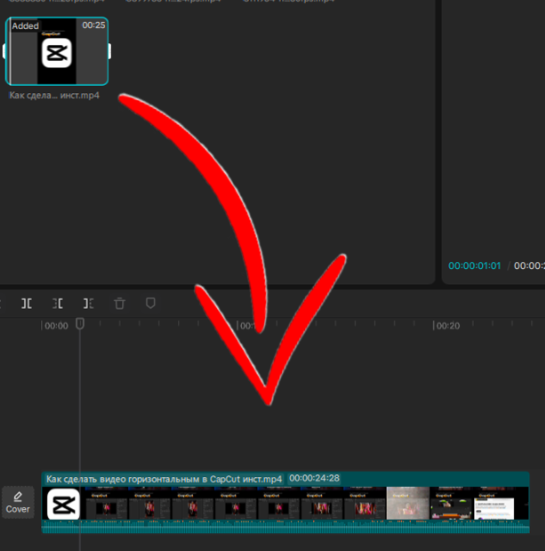This screenshot has height=551, width=545.
Task: Click the 00:00:24:28 clip duration label
Action: point(314,478)
